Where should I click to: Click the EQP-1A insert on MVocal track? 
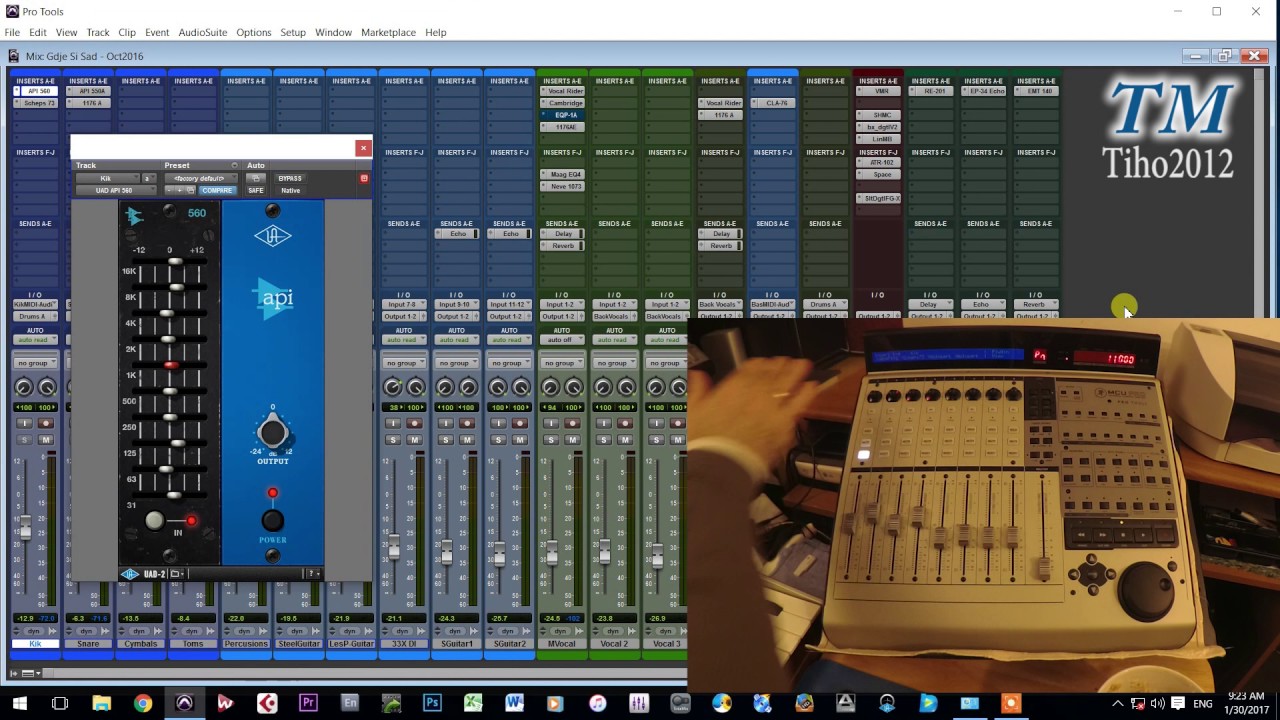pyautogui.click(x=566, y=115)
